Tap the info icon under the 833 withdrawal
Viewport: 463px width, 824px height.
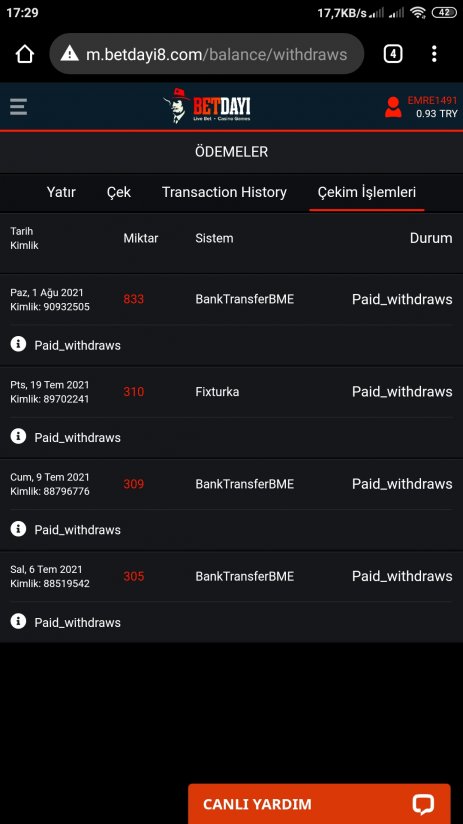click(x=18, y=345)
